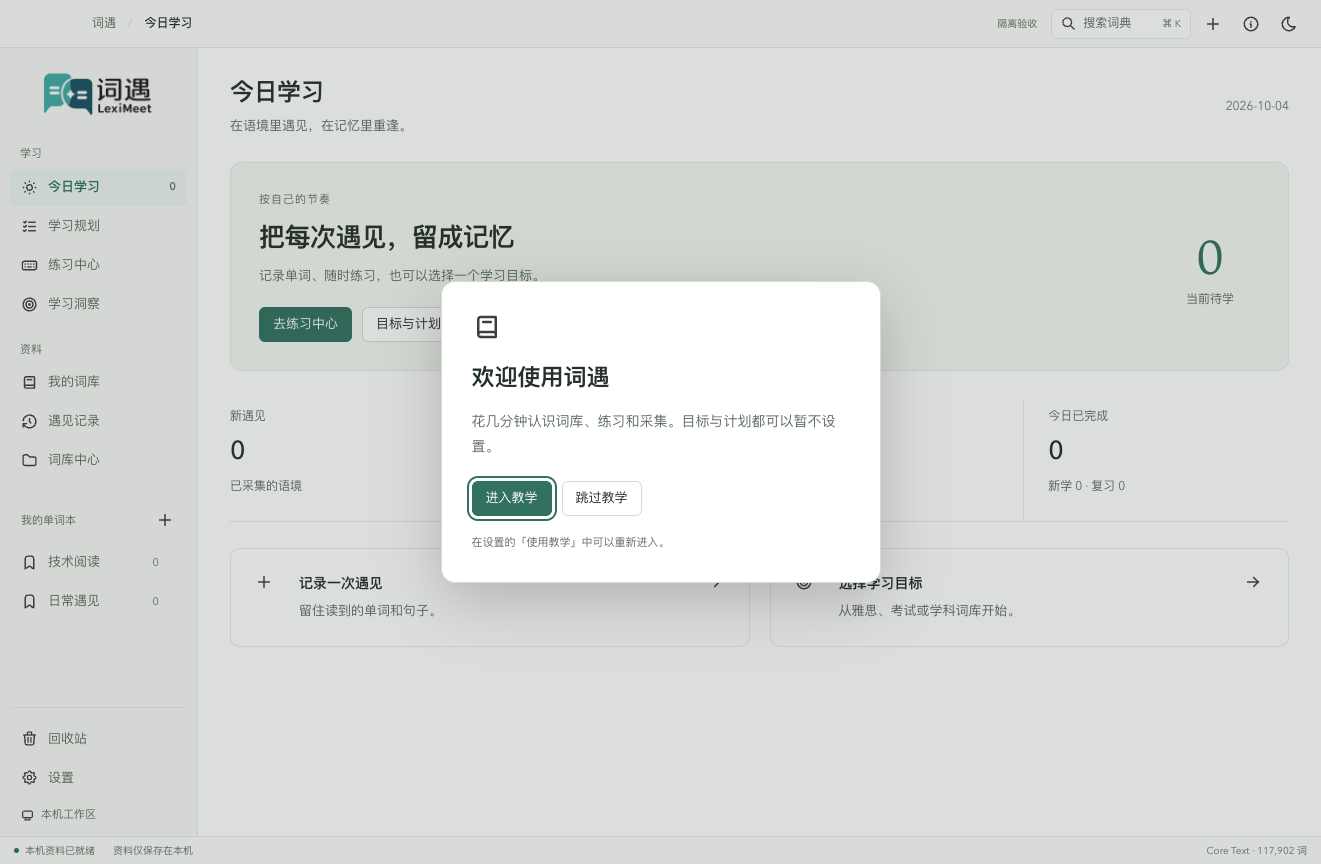The width and height of the screenshot is (1321, 864).
Task: Open 学习洞察 in sidebar
Action: pos(98,304)
